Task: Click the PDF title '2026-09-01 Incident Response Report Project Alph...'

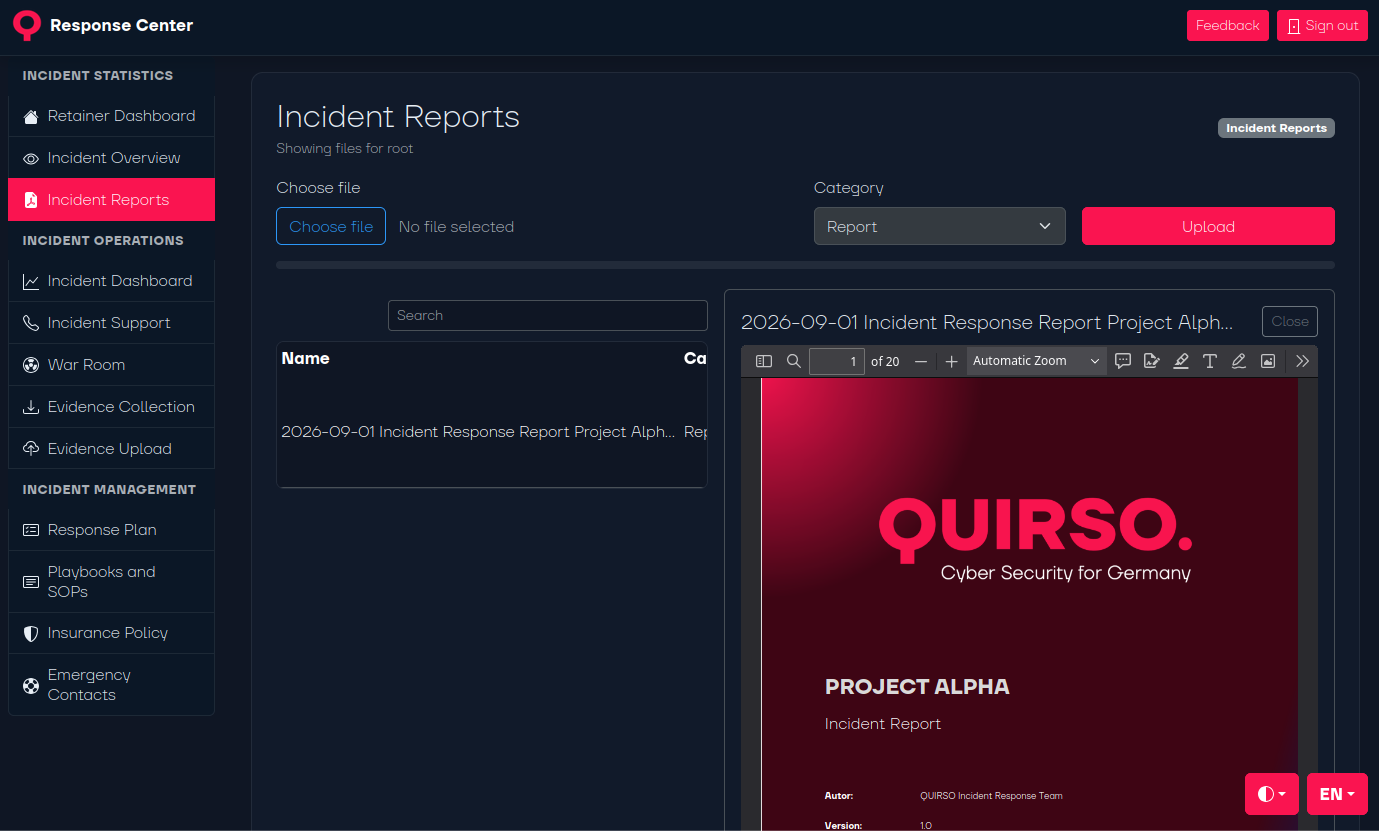Action: (x=987, y=322)
